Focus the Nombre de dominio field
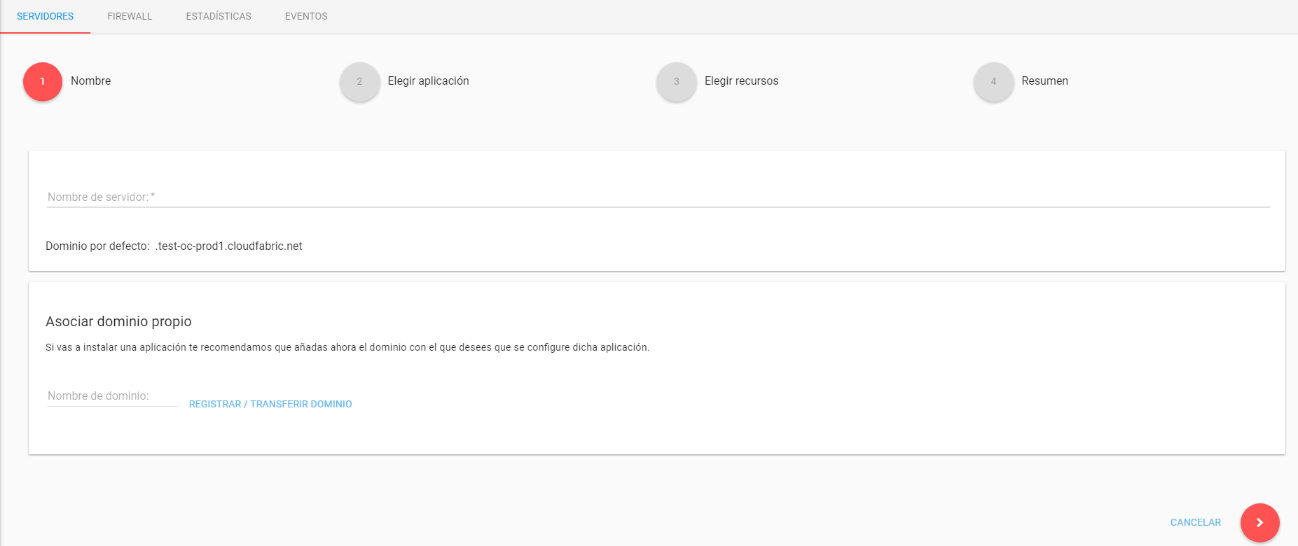1298x546 pixels. pyautogui.click(x=112, y=396)
